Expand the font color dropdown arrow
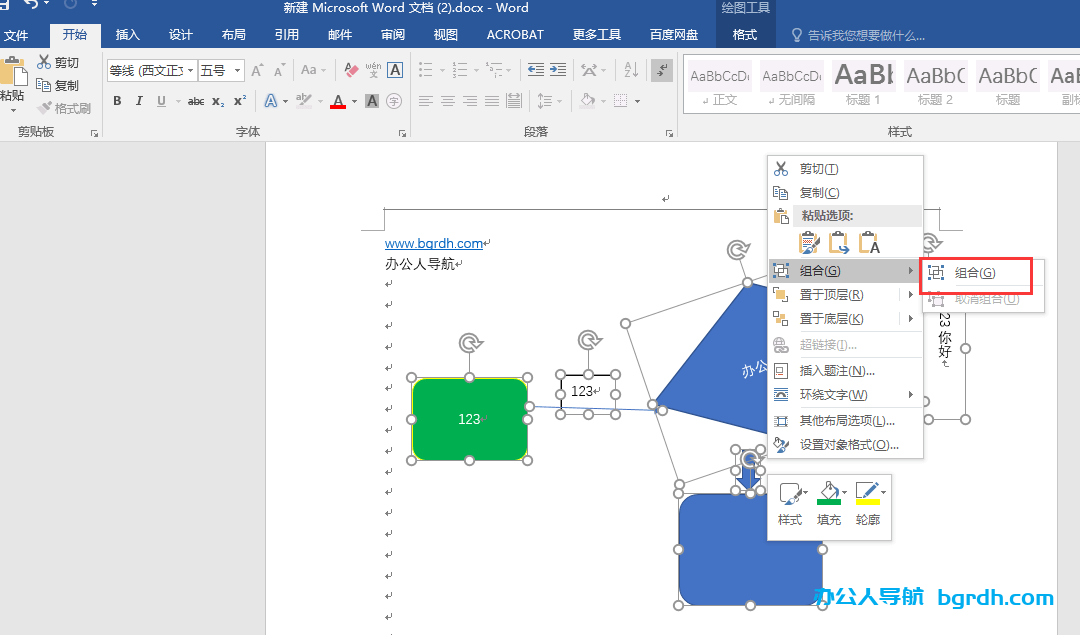Screen dimensions: 1080x635 pyautogui.click(x=354, y=101)
